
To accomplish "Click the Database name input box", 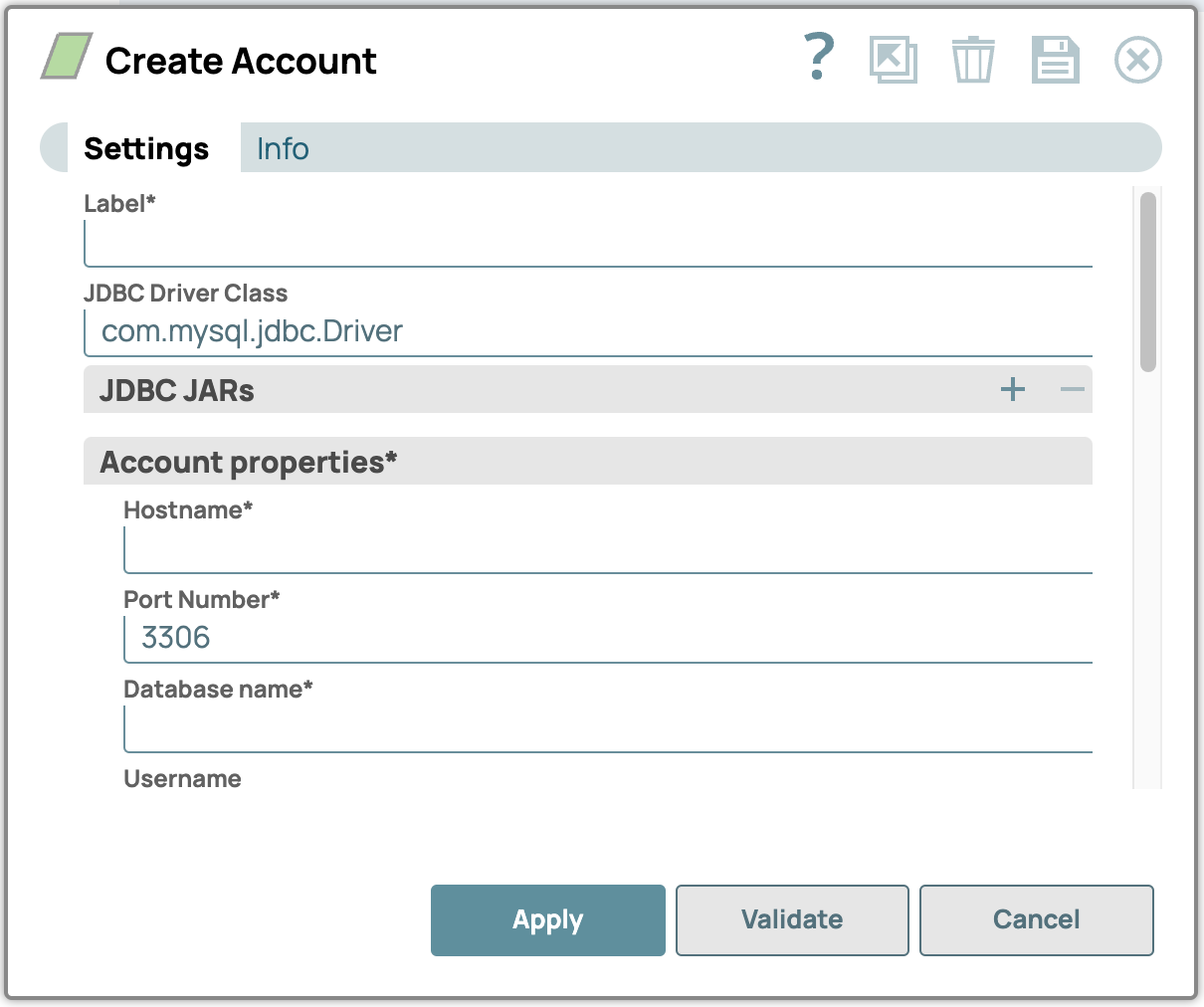I will tap(607, 729).
